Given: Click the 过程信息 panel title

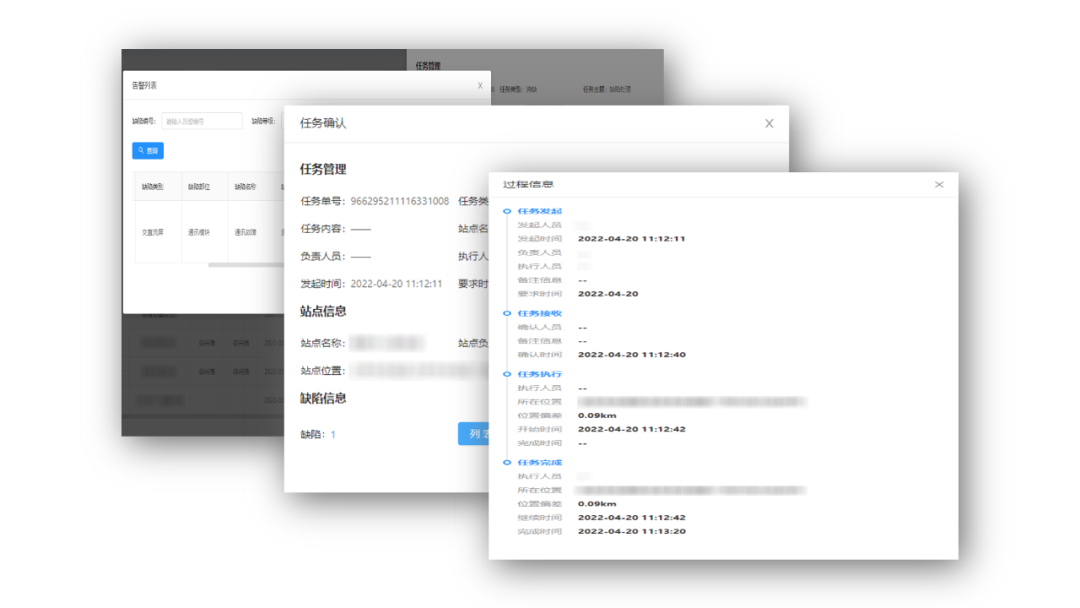Looking at the screenshot, I should pos(528,185).
